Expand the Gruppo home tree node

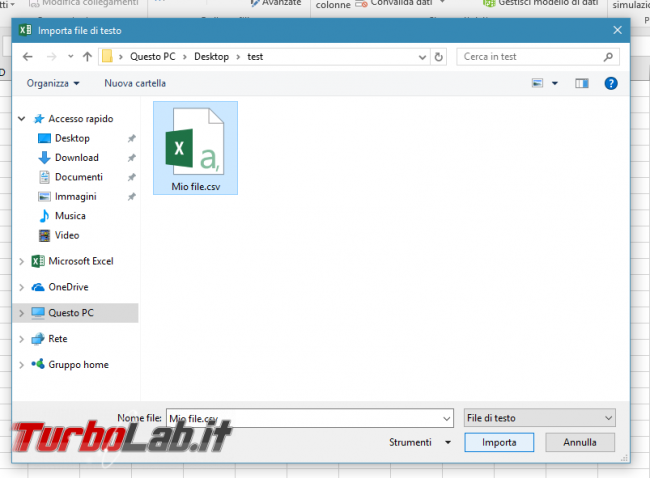coord(22,365)
